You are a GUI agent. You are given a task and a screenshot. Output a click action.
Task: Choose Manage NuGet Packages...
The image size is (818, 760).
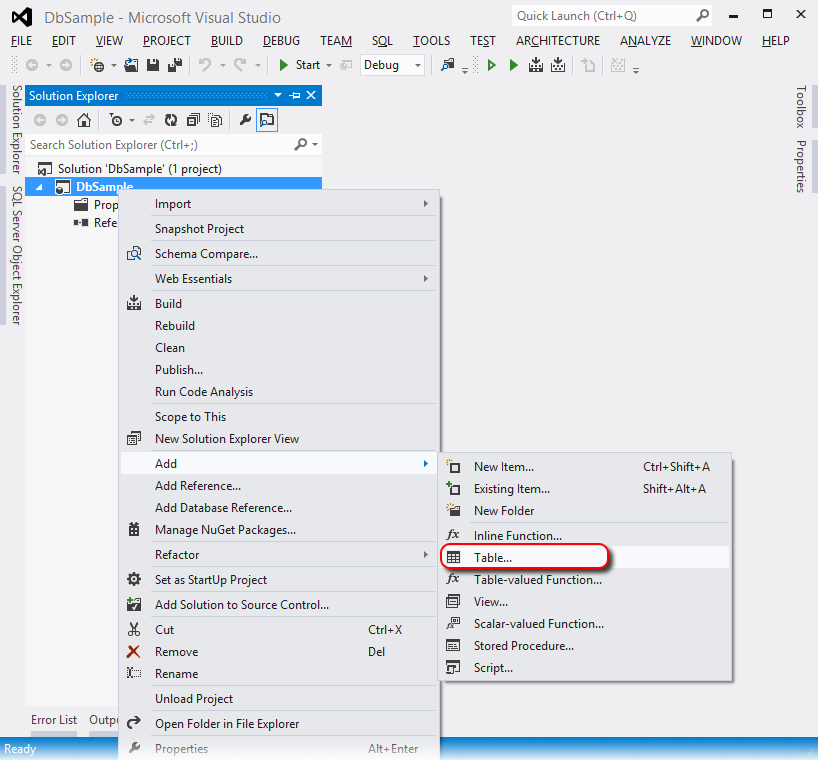point(279,530)
